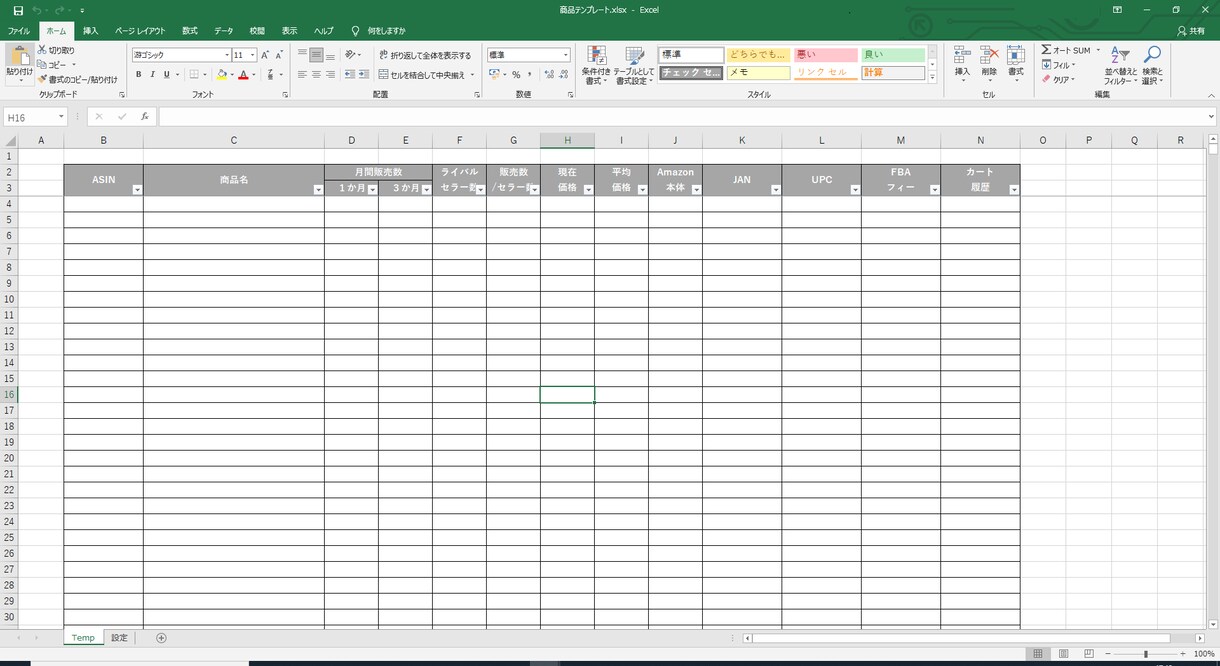
Task: Open Conditional Formatting (条件付き書式)
Action: pyautogui.click(x=596, y=65)
